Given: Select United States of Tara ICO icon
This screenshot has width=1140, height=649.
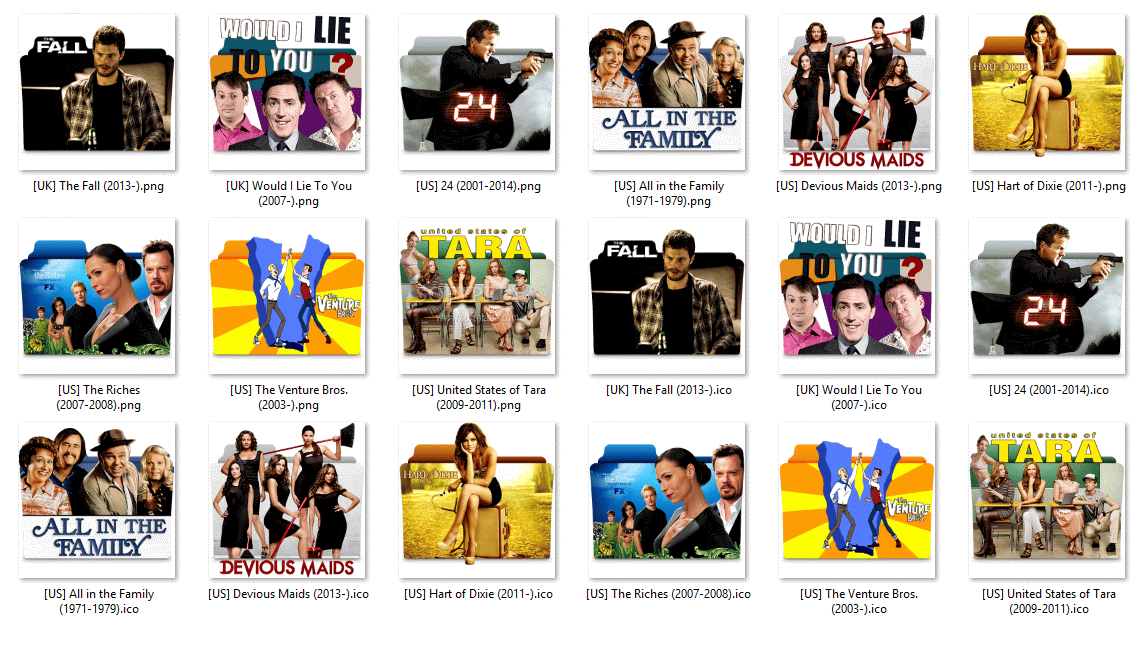Looking at the screenshot, I should coord(1048,500).
